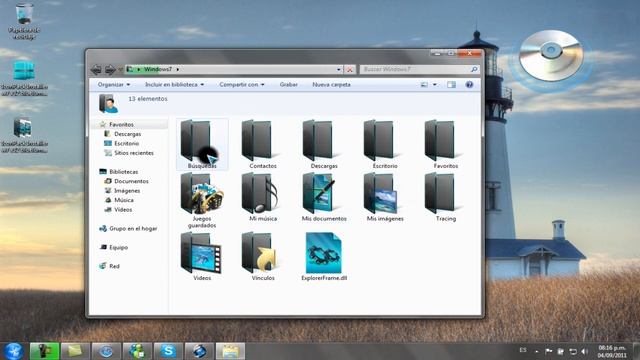
Task: Open the address bar history dropdown
Action: [x=339, y=69]
